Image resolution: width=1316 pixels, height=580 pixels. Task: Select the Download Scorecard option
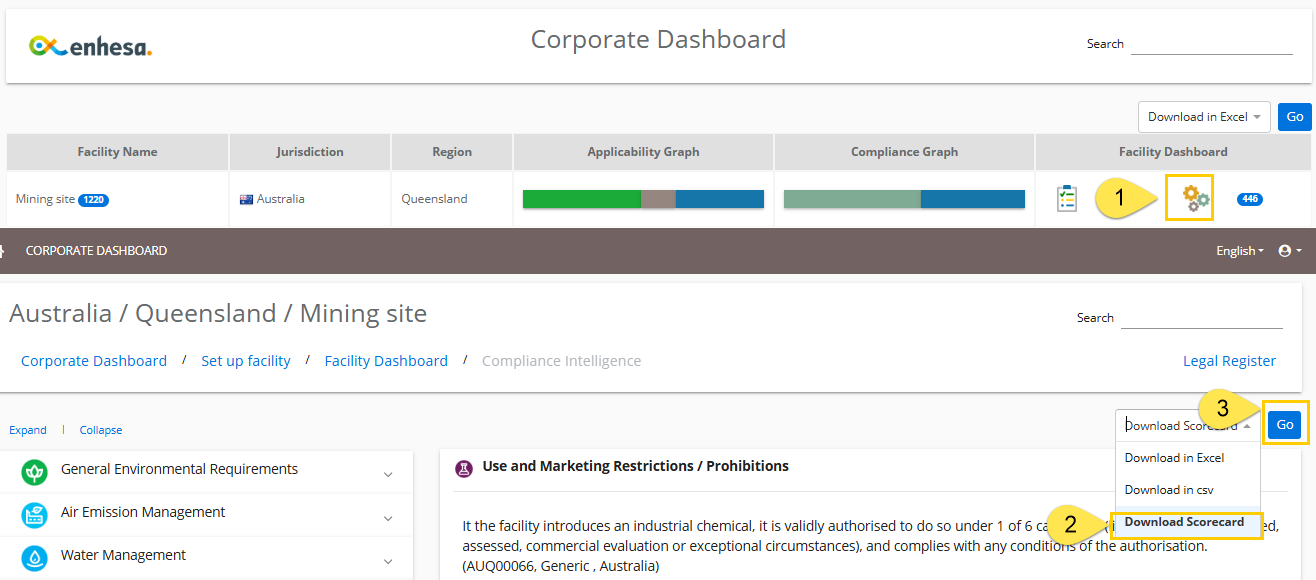click(x=1187, y=522)
